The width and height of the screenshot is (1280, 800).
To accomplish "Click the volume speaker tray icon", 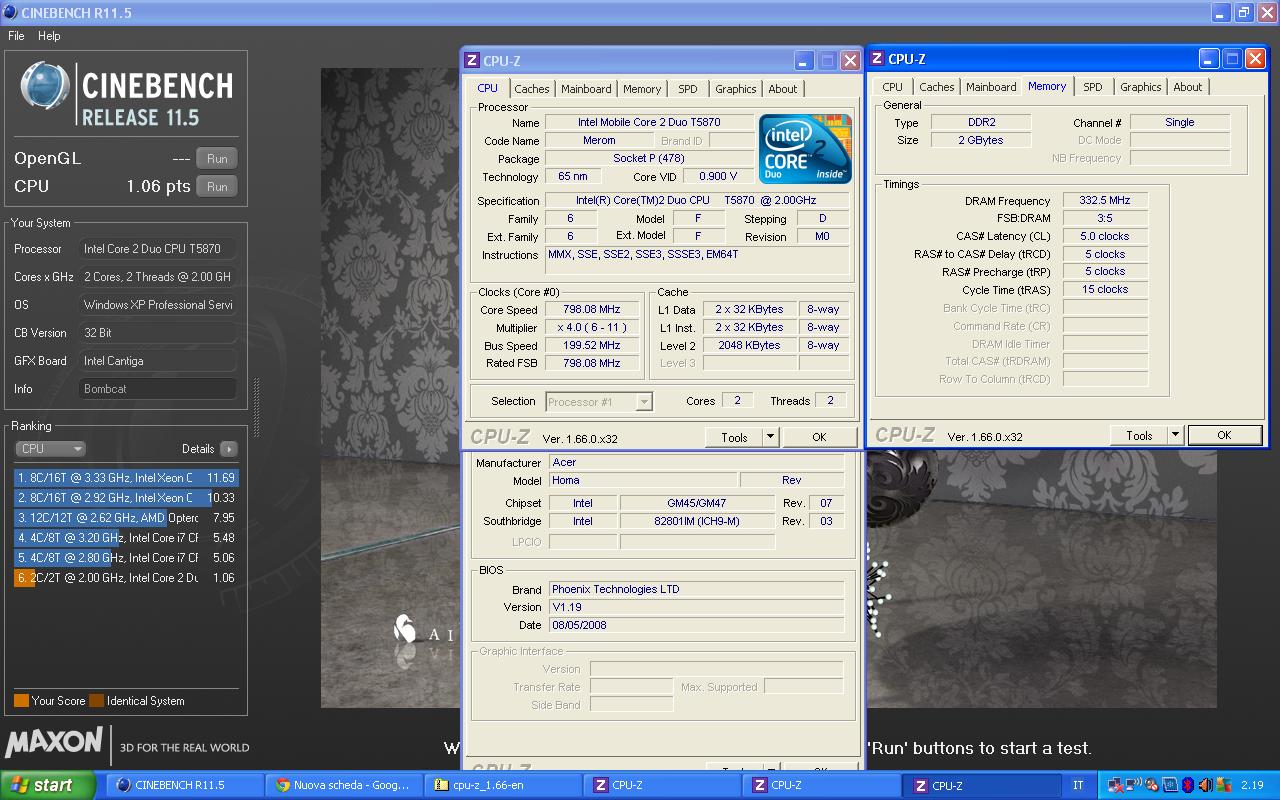I will pyautogui.click(x=1205, y=785).
